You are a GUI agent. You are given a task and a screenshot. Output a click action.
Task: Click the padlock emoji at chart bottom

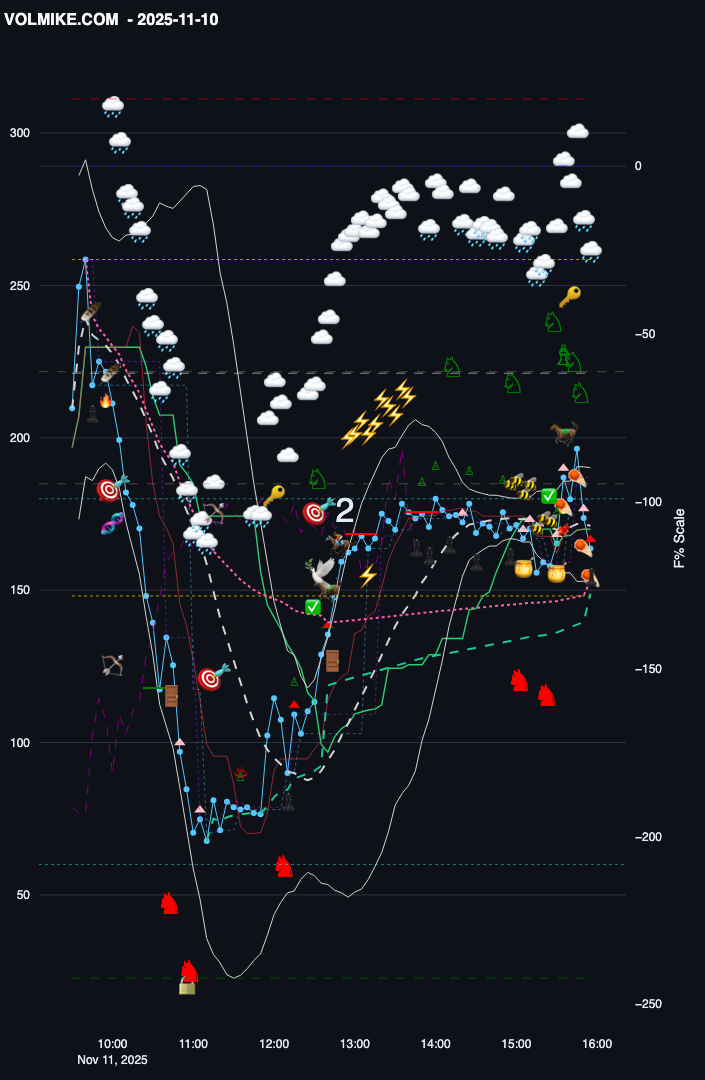[187, 987]
